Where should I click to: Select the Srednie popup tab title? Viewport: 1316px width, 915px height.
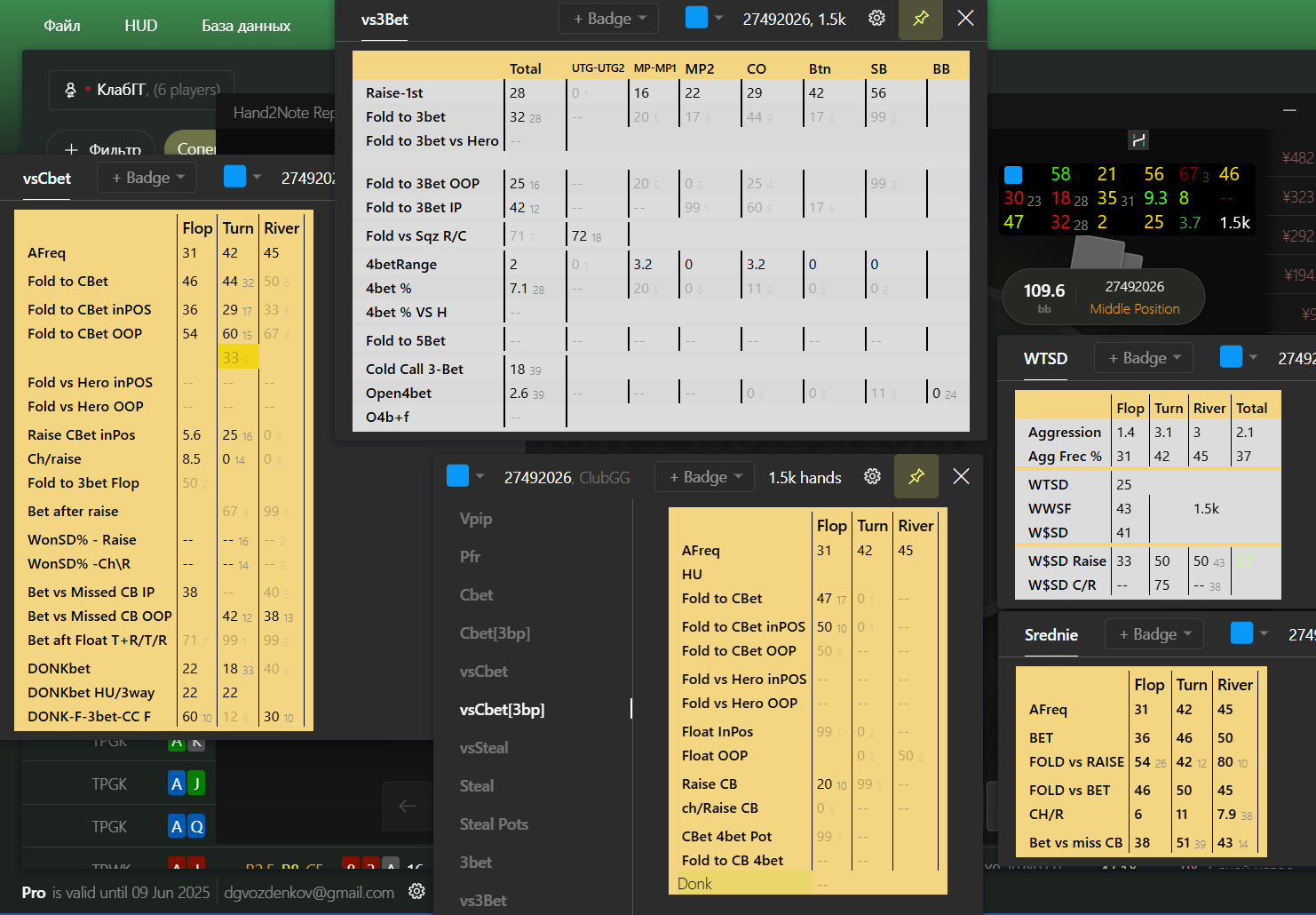[x=1051, y=635]
